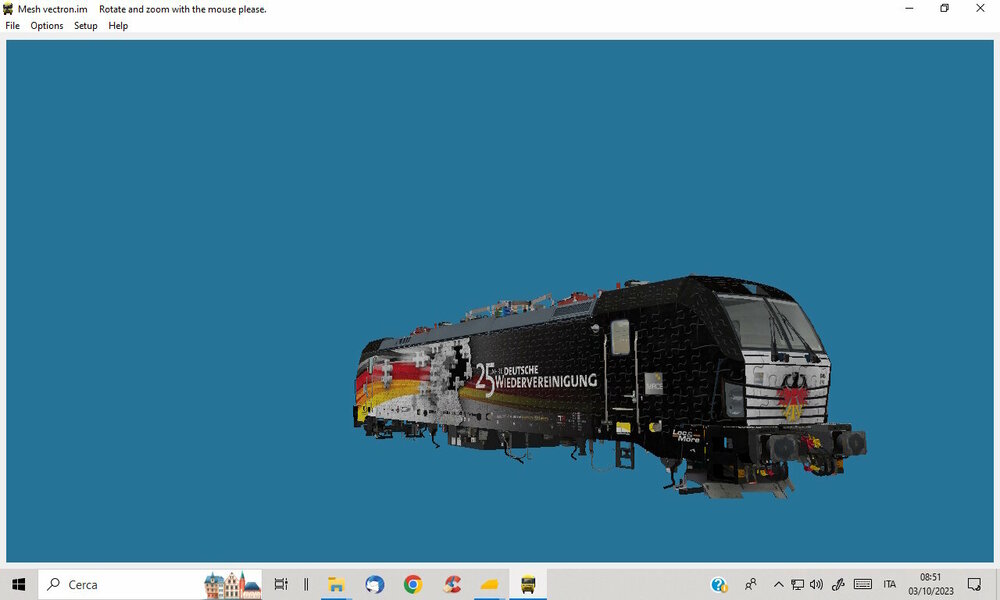Open the Options menu

(47, 26)
